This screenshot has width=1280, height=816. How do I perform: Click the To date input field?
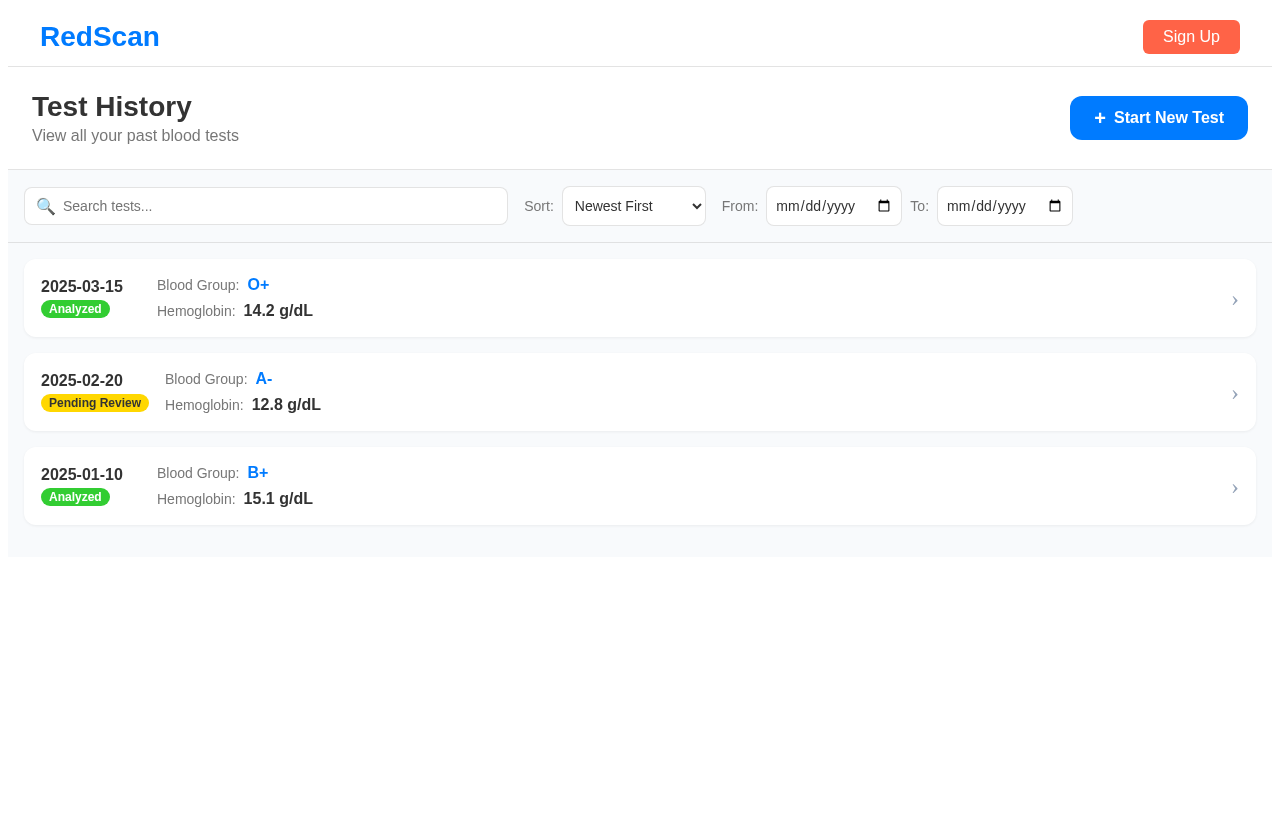(1005, 206)
